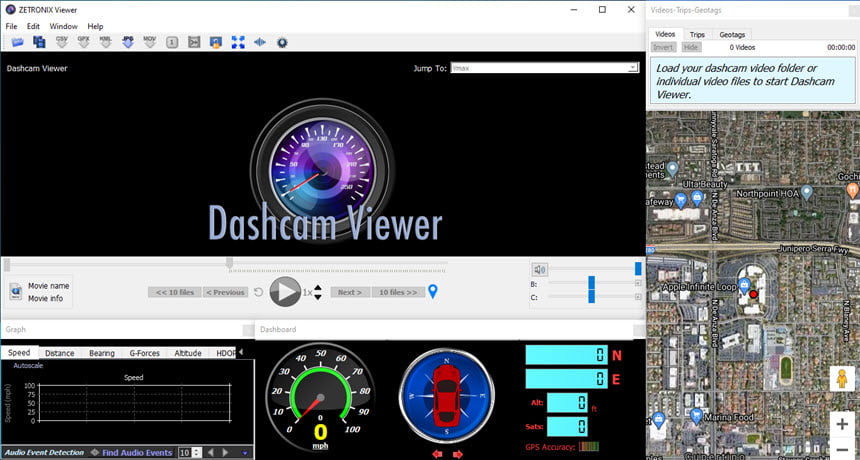Open the File menu

[12, 26]
